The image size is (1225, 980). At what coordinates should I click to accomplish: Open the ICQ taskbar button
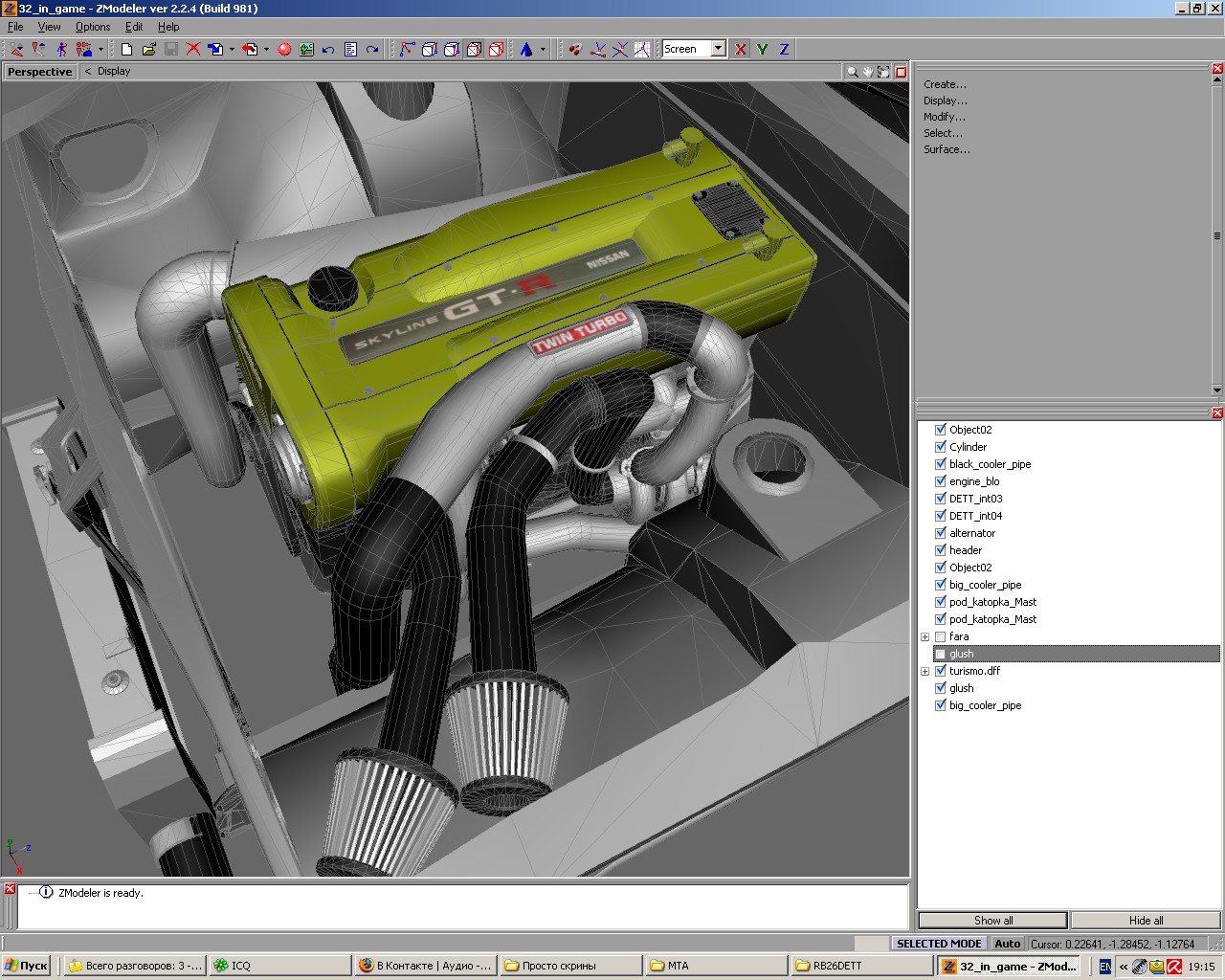pyautogui.click(x=279, y=966)
